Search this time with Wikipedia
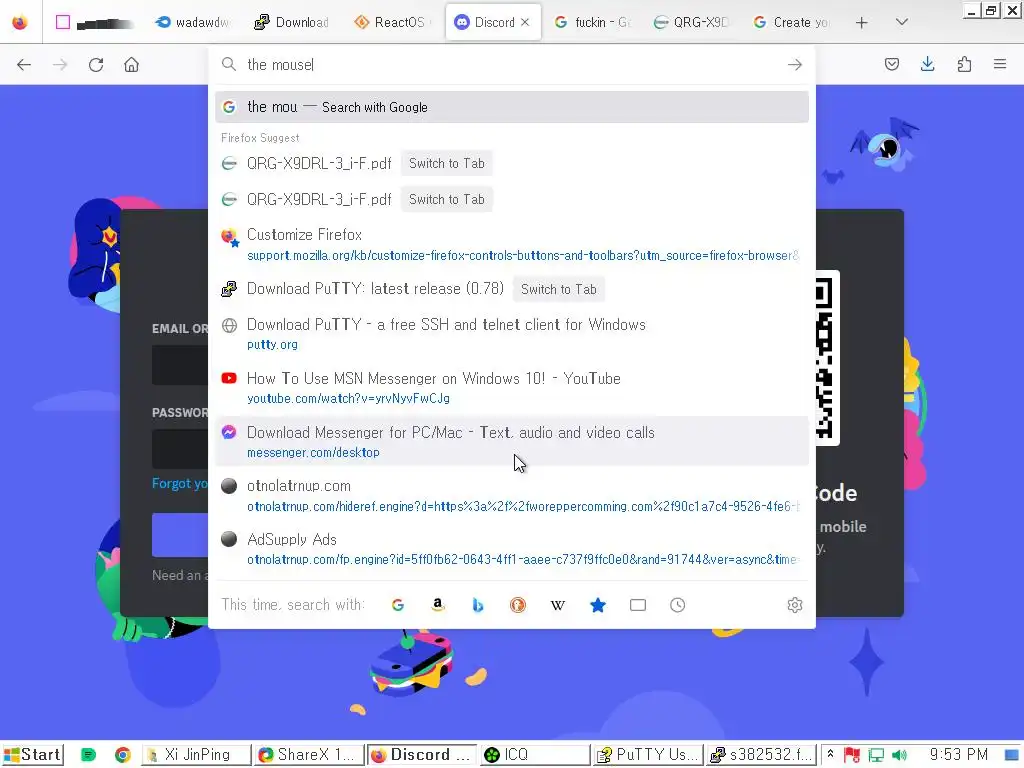 click(558, 605)
